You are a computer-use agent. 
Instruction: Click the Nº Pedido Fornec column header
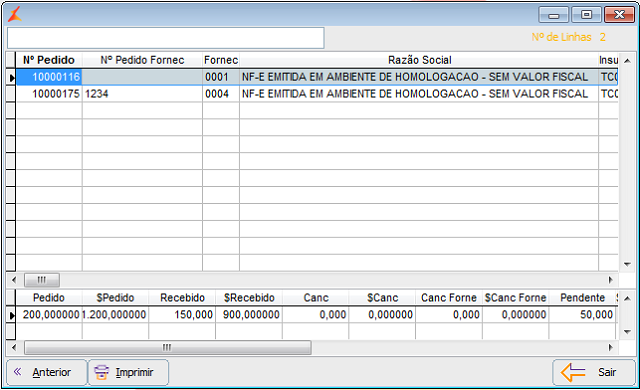(142, 60)
